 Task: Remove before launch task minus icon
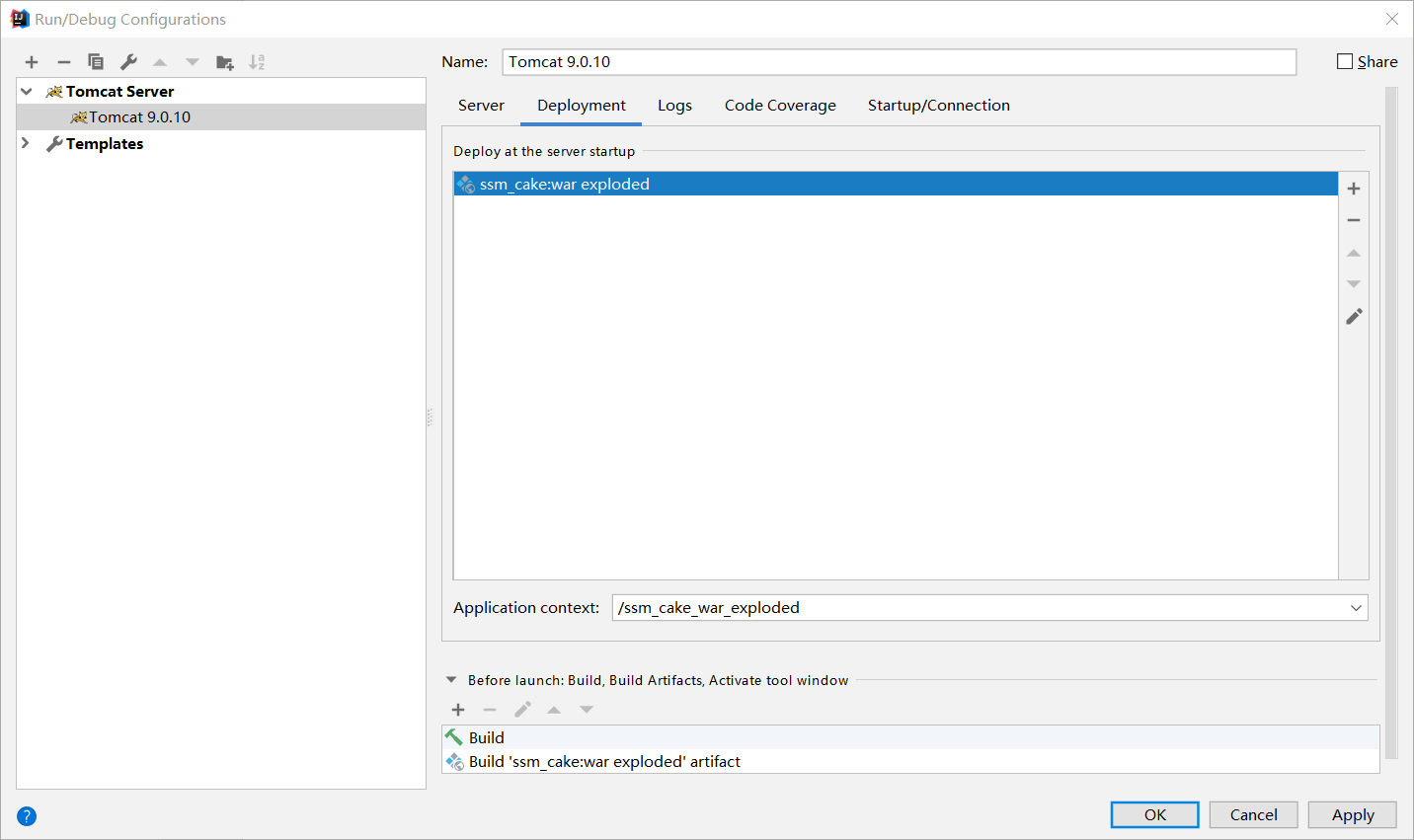point(490,710)
